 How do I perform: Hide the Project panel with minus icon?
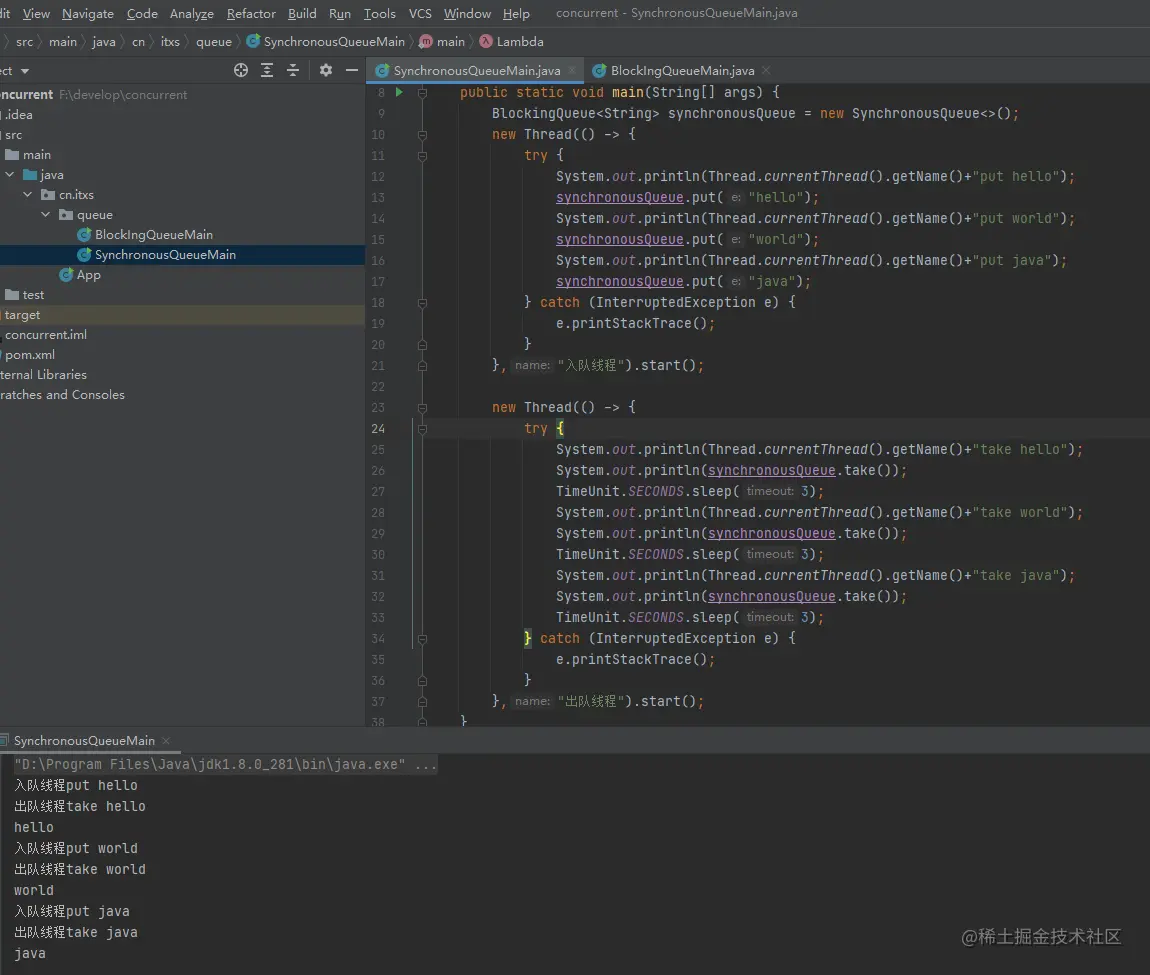pyautogui.click(x=352, y=70)
